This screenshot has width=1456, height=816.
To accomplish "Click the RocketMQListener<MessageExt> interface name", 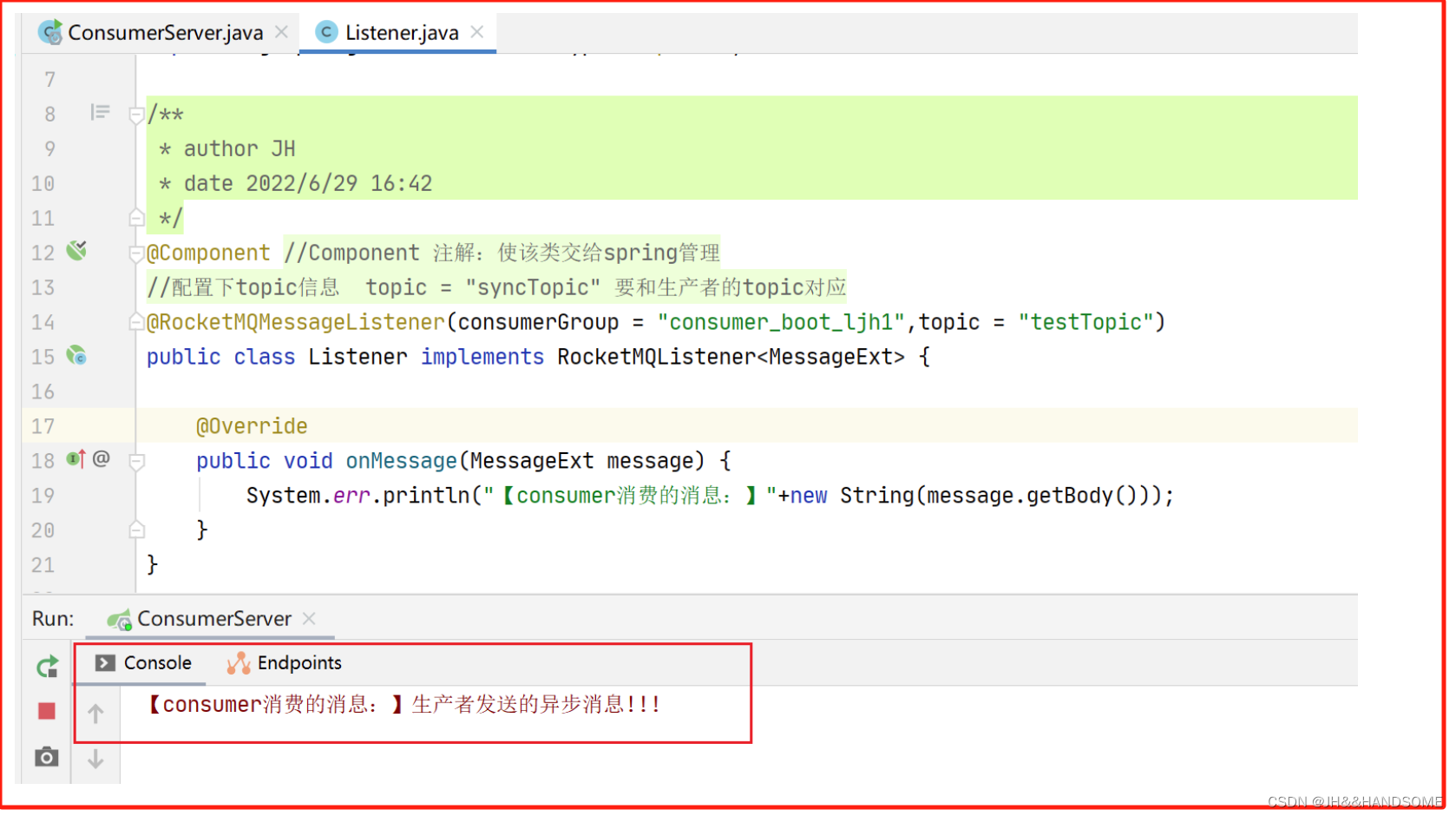I will [731, 358].
